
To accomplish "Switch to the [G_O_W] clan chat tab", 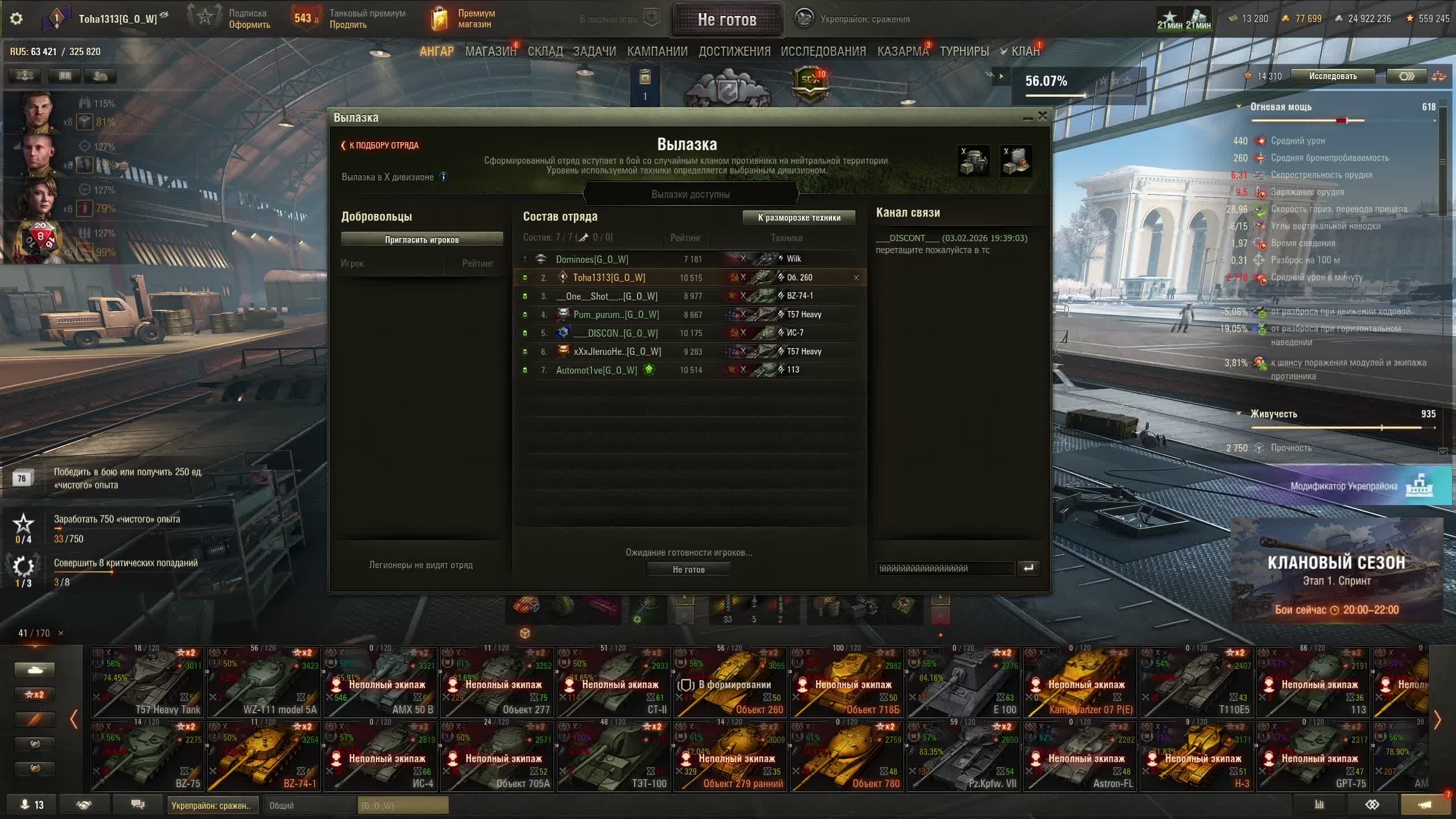I will point(403,805).
